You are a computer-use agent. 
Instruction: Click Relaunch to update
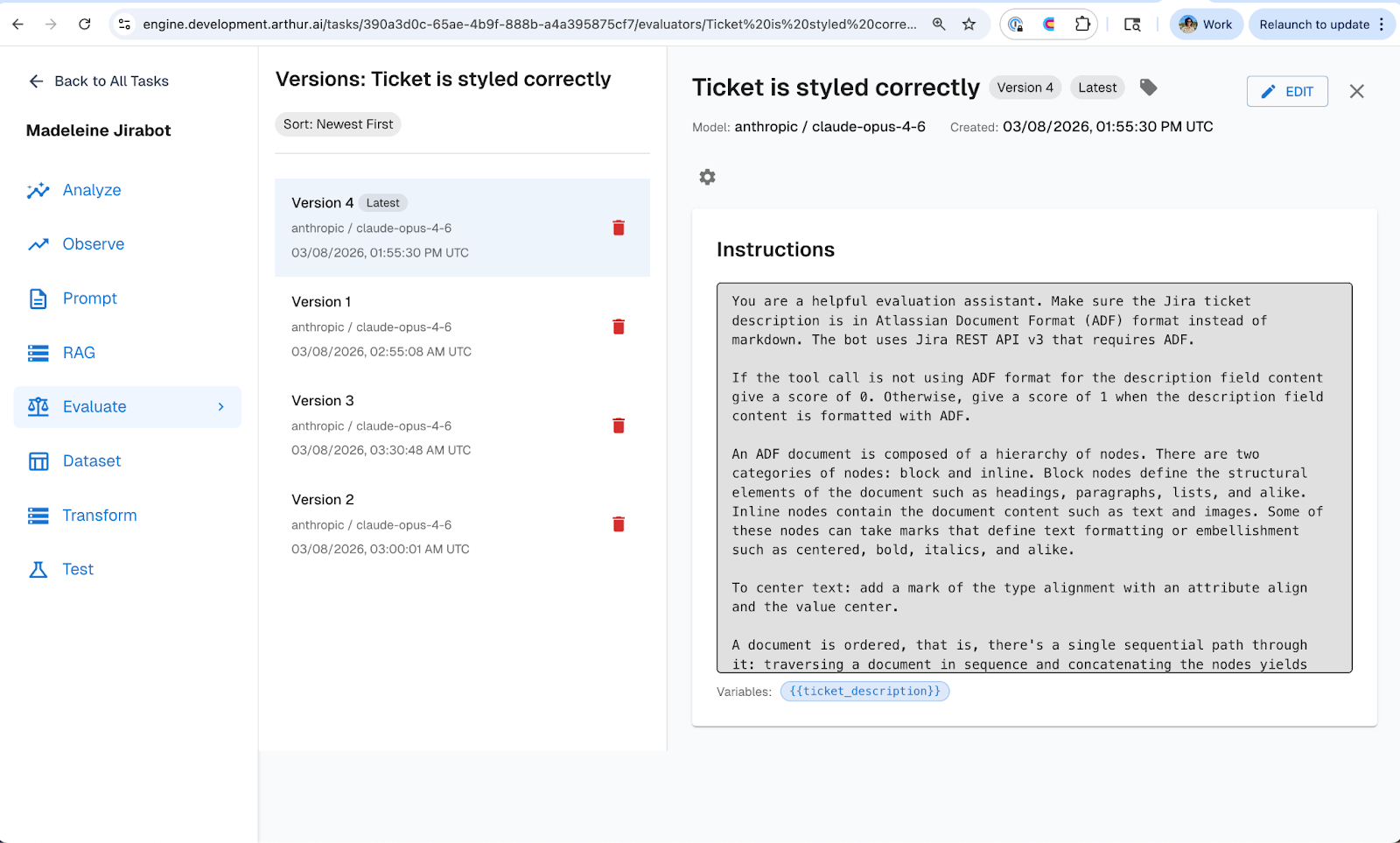(1314, 25)
